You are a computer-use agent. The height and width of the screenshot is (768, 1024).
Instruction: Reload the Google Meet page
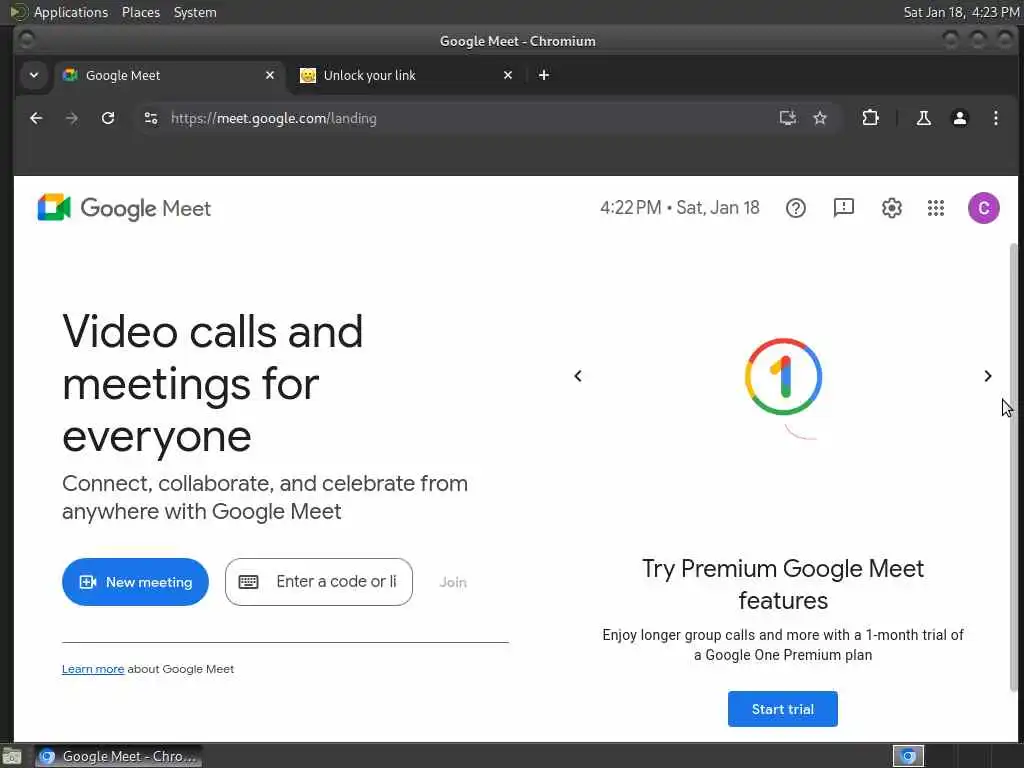coord(108,118)
